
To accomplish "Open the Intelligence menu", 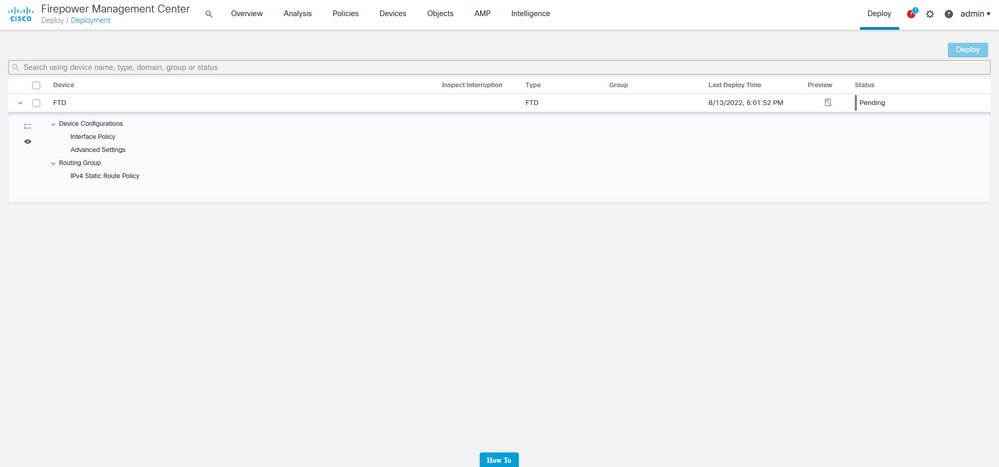I will point(531,13).
